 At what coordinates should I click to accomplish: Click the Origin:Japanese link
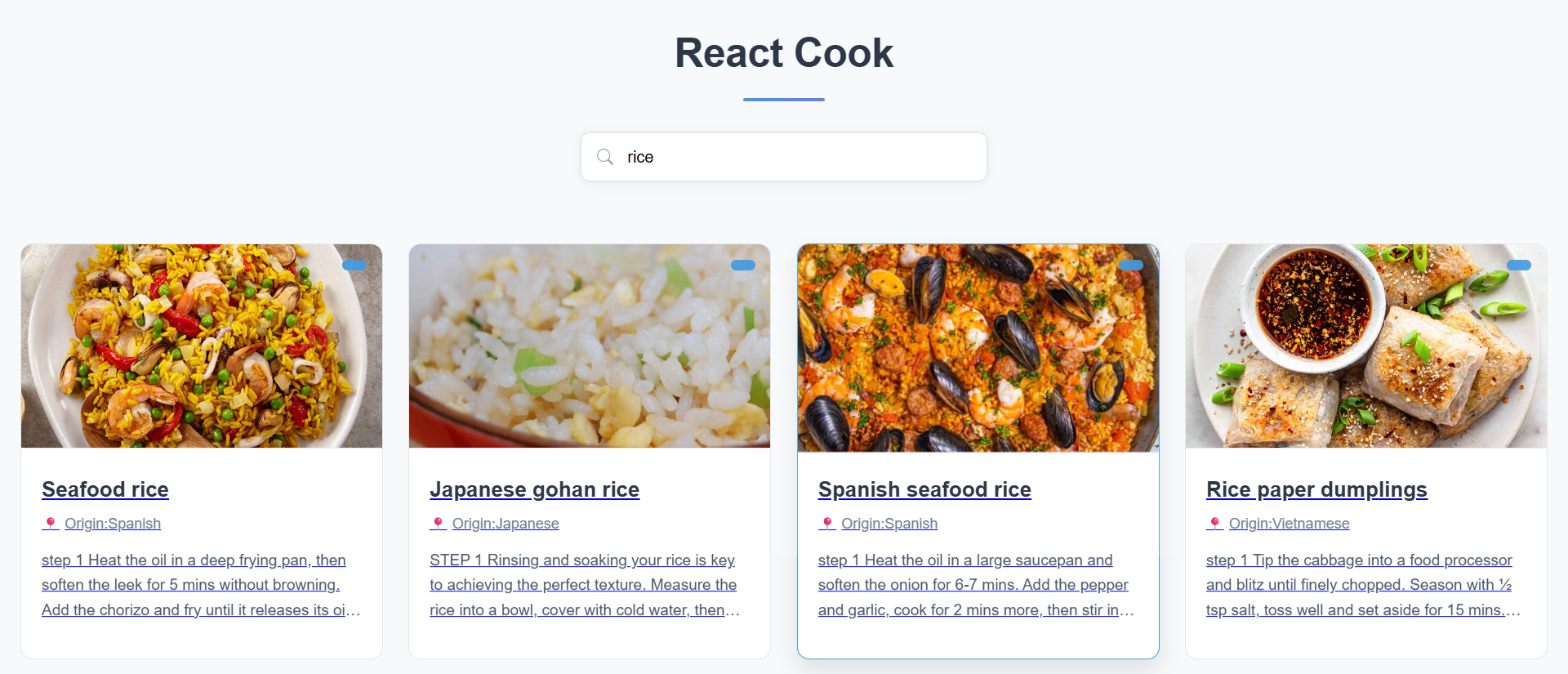click(506, 524)
